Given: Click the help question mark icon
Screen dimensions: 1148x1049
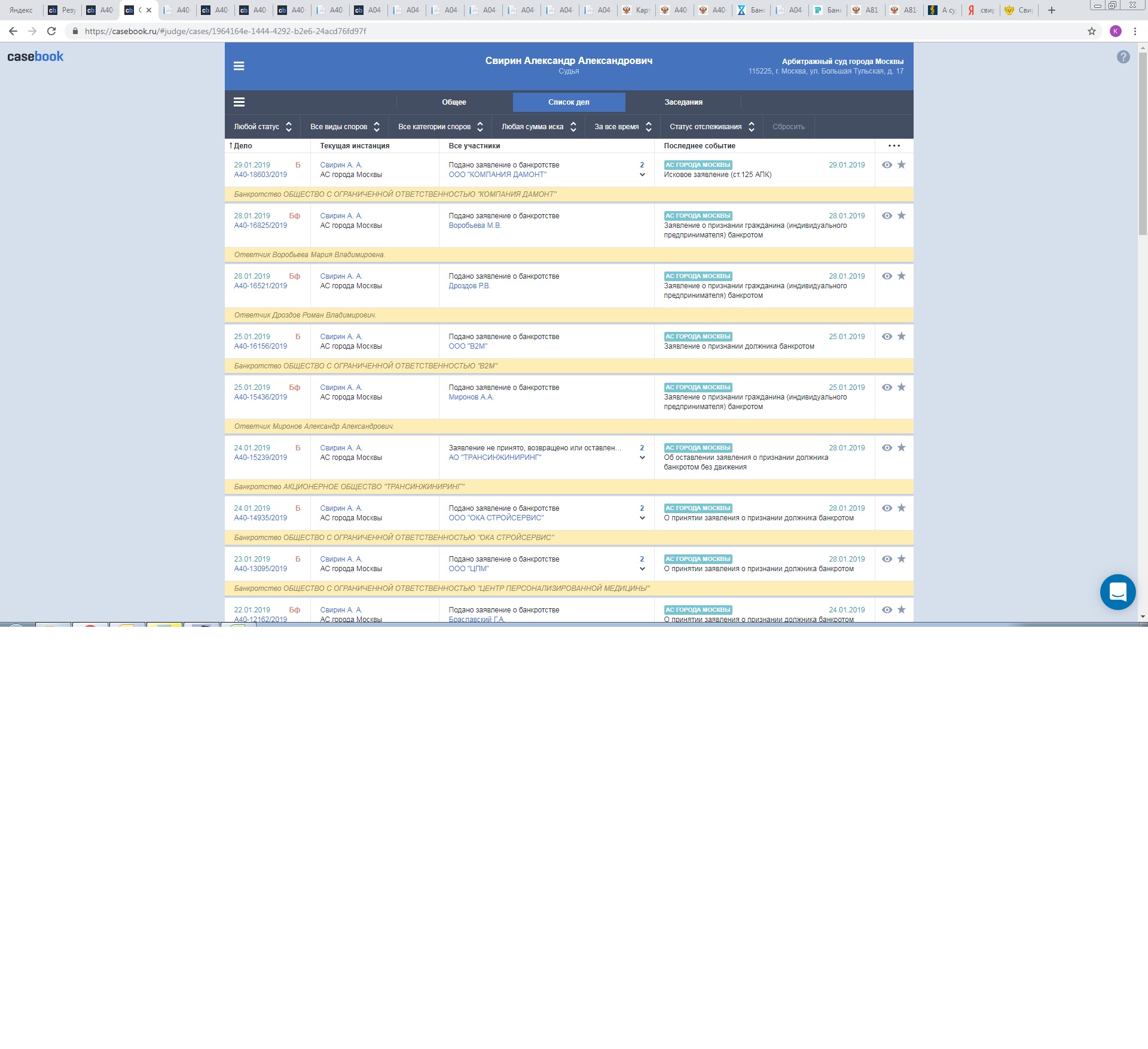Looking at the screenshot, I should coord(1123,57).
